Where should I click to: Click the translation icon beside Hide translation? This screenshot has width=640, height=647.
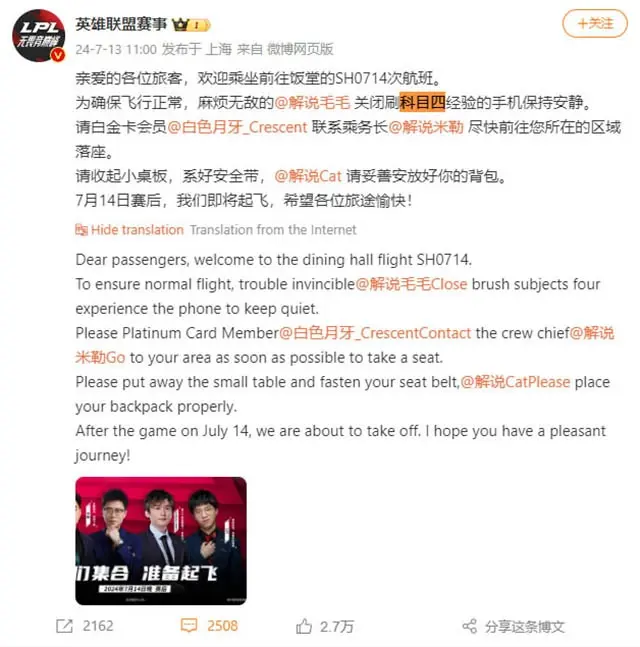81,229
